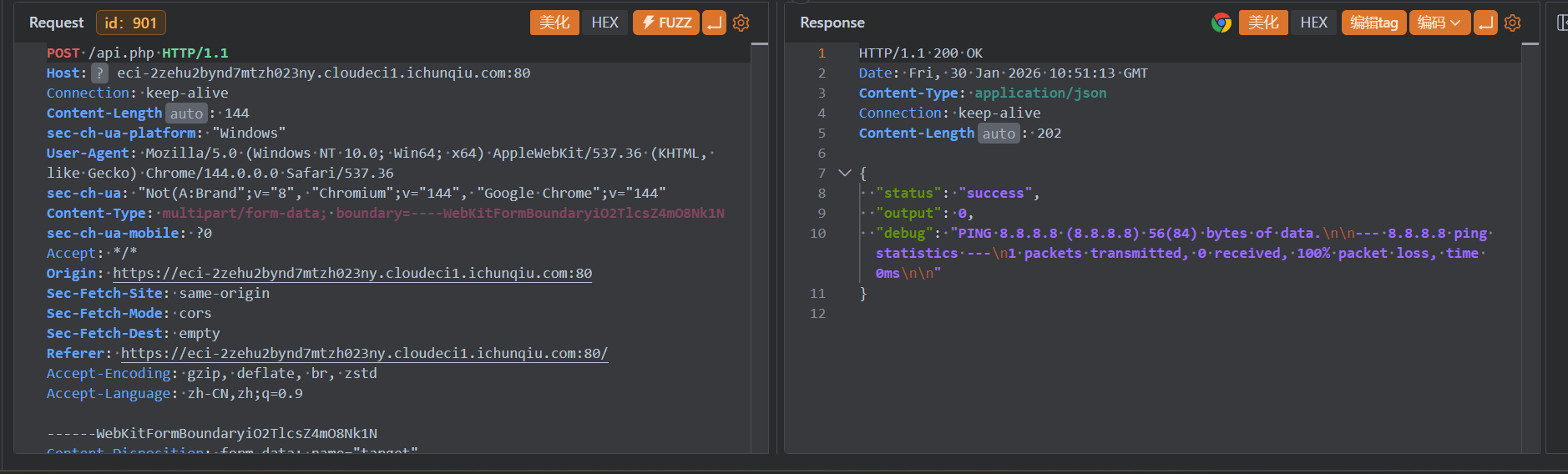Screen dimensions: 1568x474
Task: Click the Date header in Response
Action: point(1004,73)
